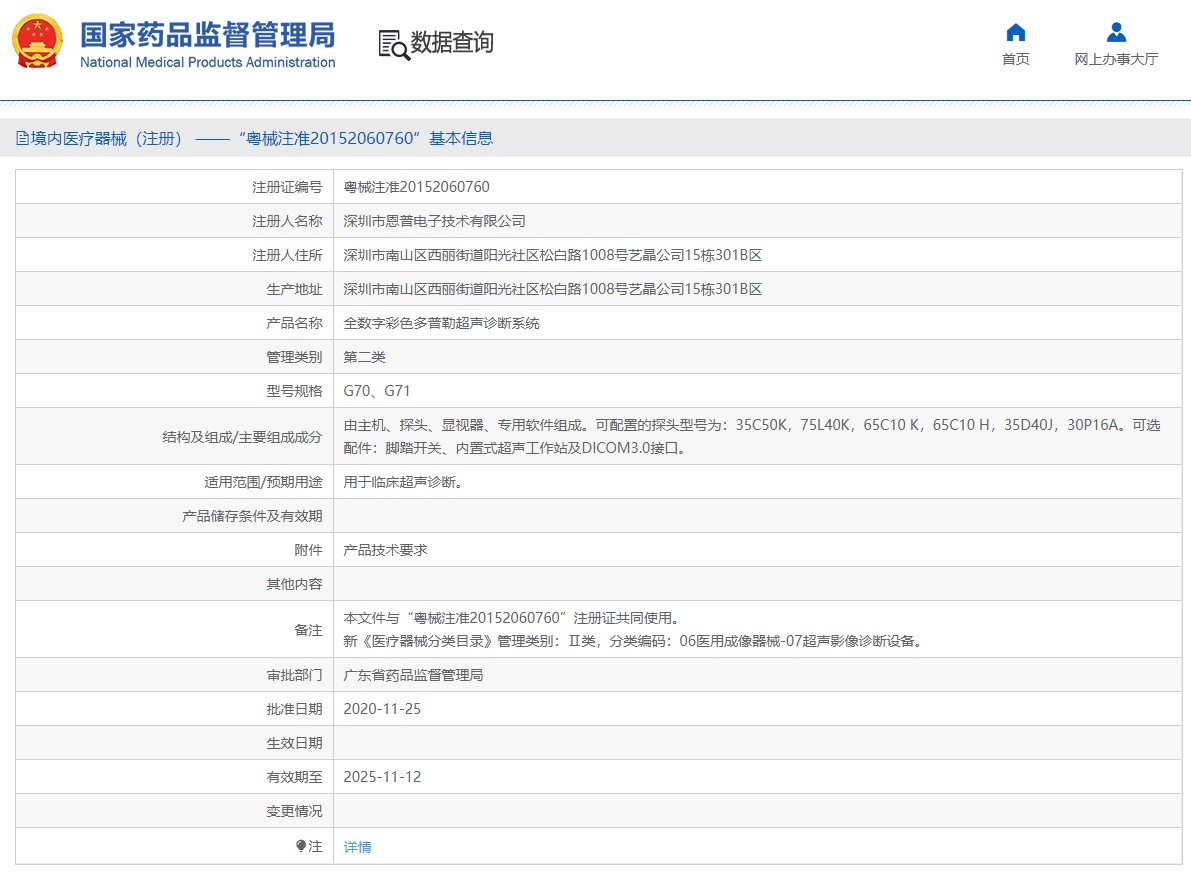
Task: Click the 生产地址 address value
Action: coord(552,289)
